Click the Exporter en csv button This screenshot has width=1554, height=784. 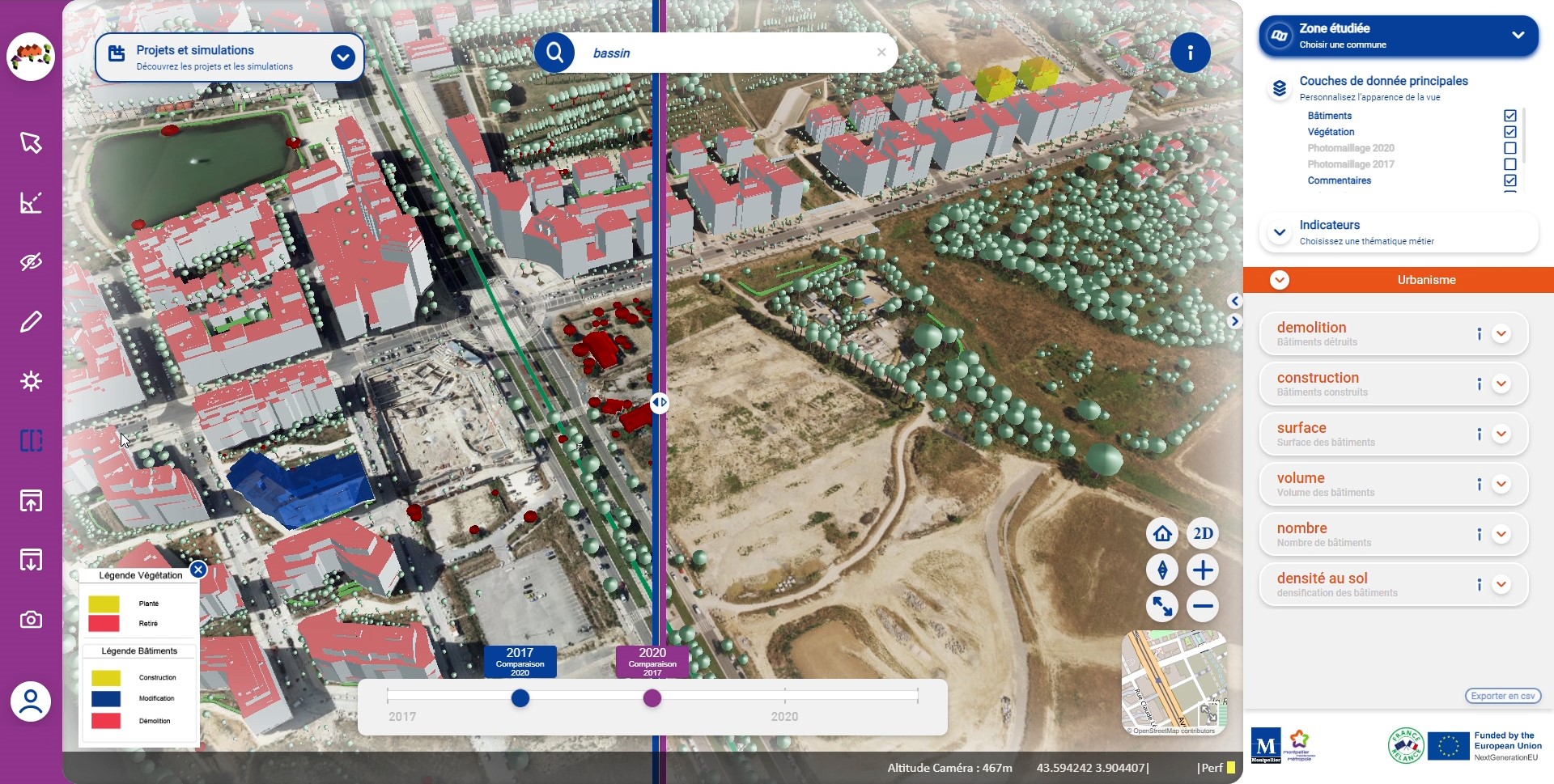tap(1502, 696)
